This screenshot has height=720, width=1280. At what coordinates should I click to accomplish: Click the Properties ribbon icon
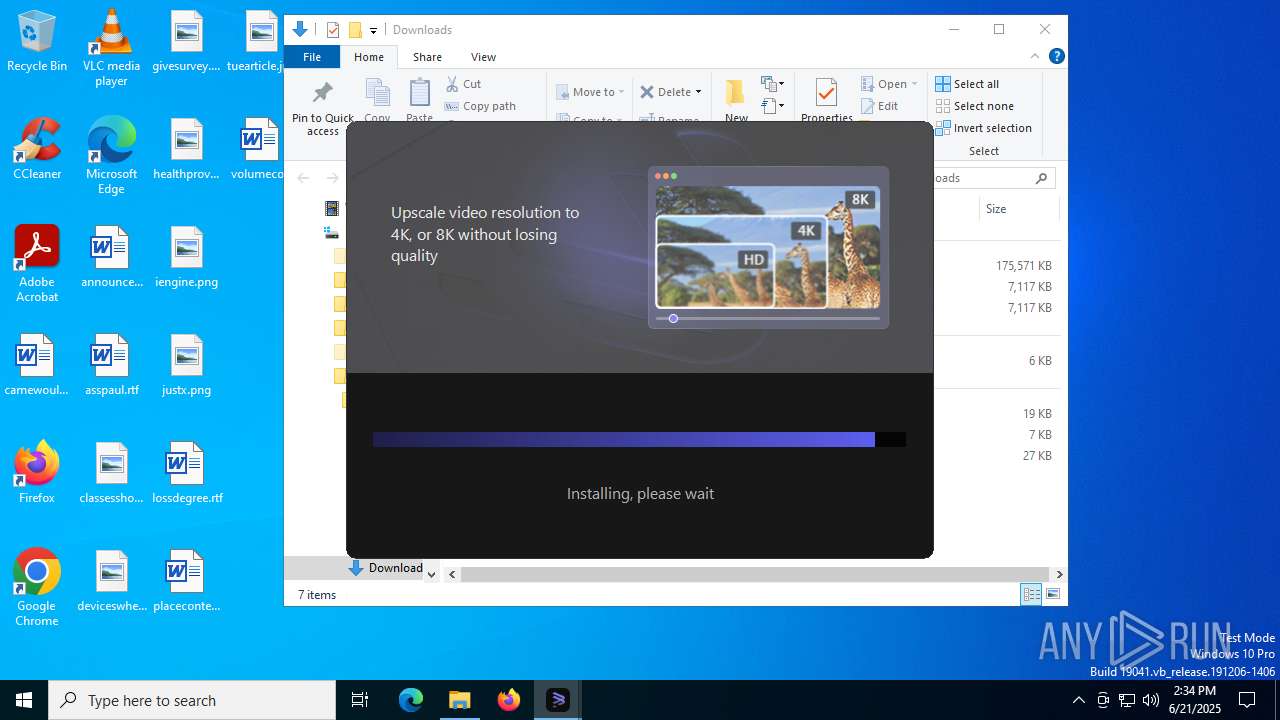click(826, 100)
